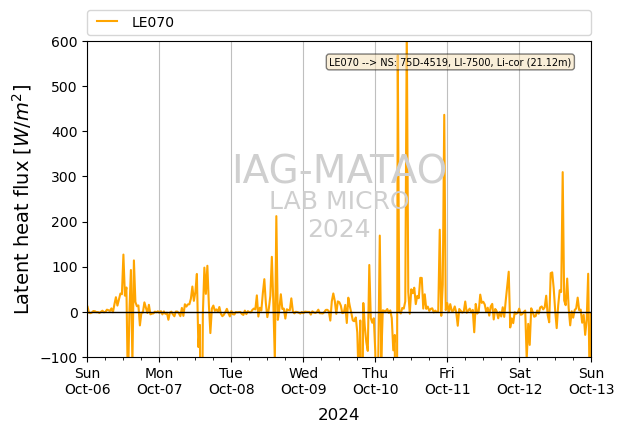Click the 300 y-axis tick label
Viewport: 624px width, 433px height.
pyautogui.click(x=64, y=177)
